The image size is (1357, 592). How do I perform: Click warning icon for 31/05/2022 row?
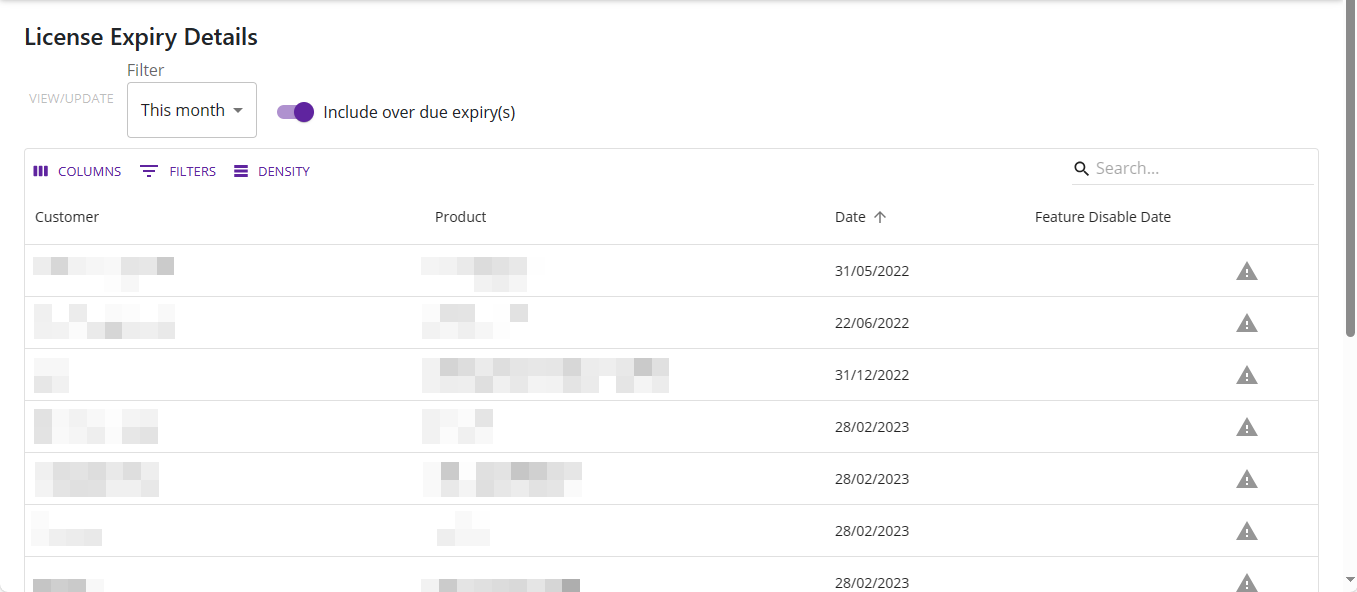1246,271
